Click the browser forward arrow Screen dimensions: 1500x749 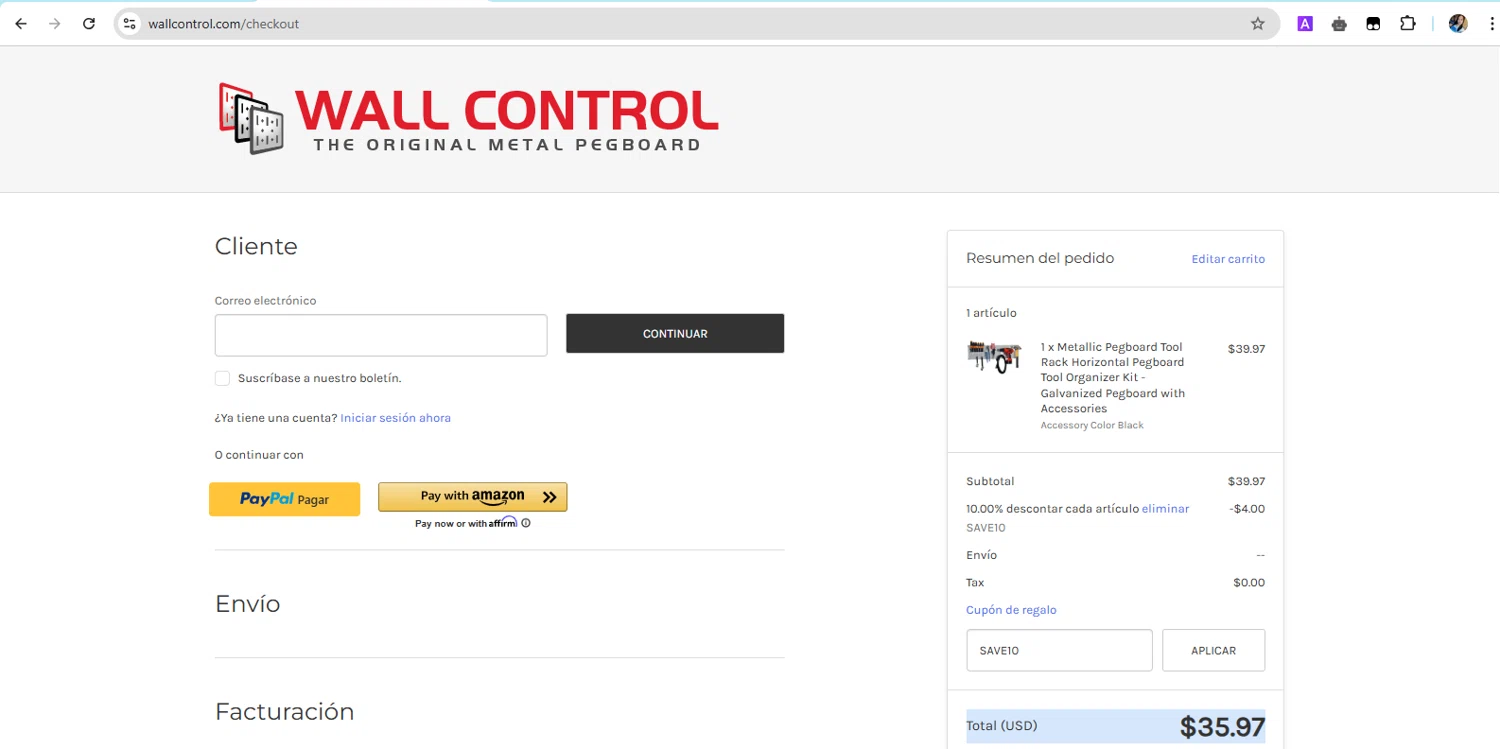coord(55,23)
